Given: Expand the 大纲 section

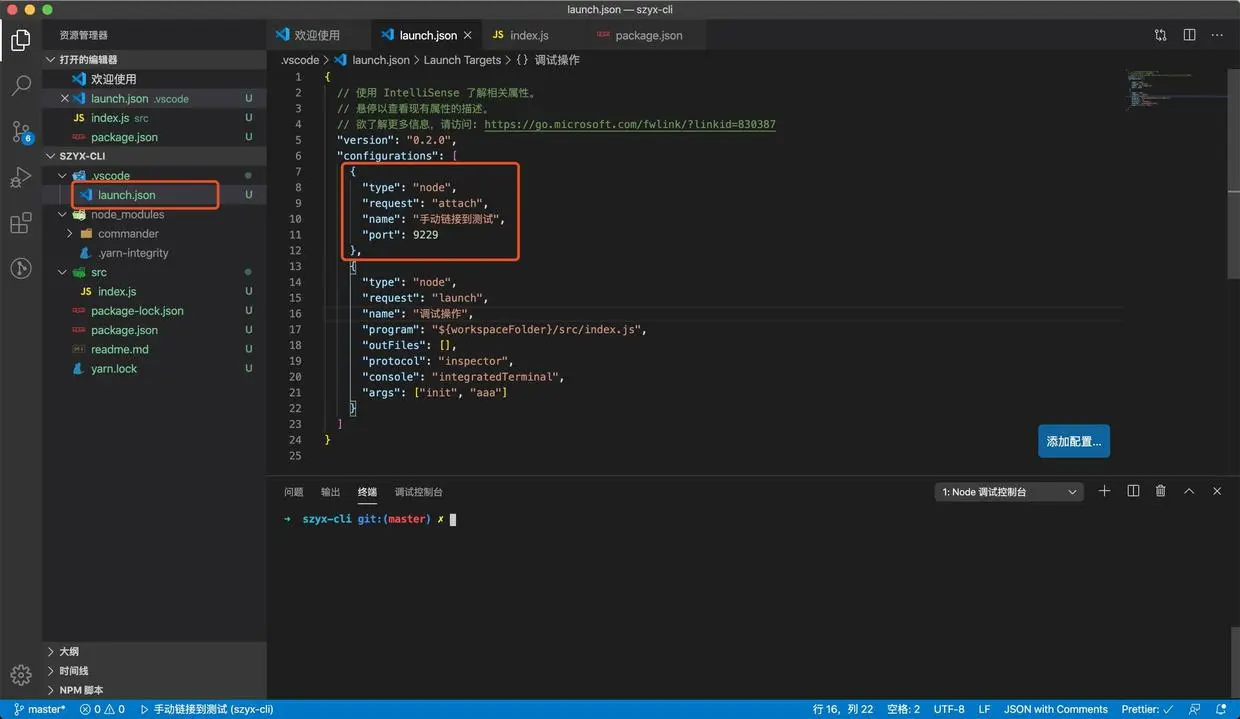Looking at the screenshot, I should click(x=154, y=651).
